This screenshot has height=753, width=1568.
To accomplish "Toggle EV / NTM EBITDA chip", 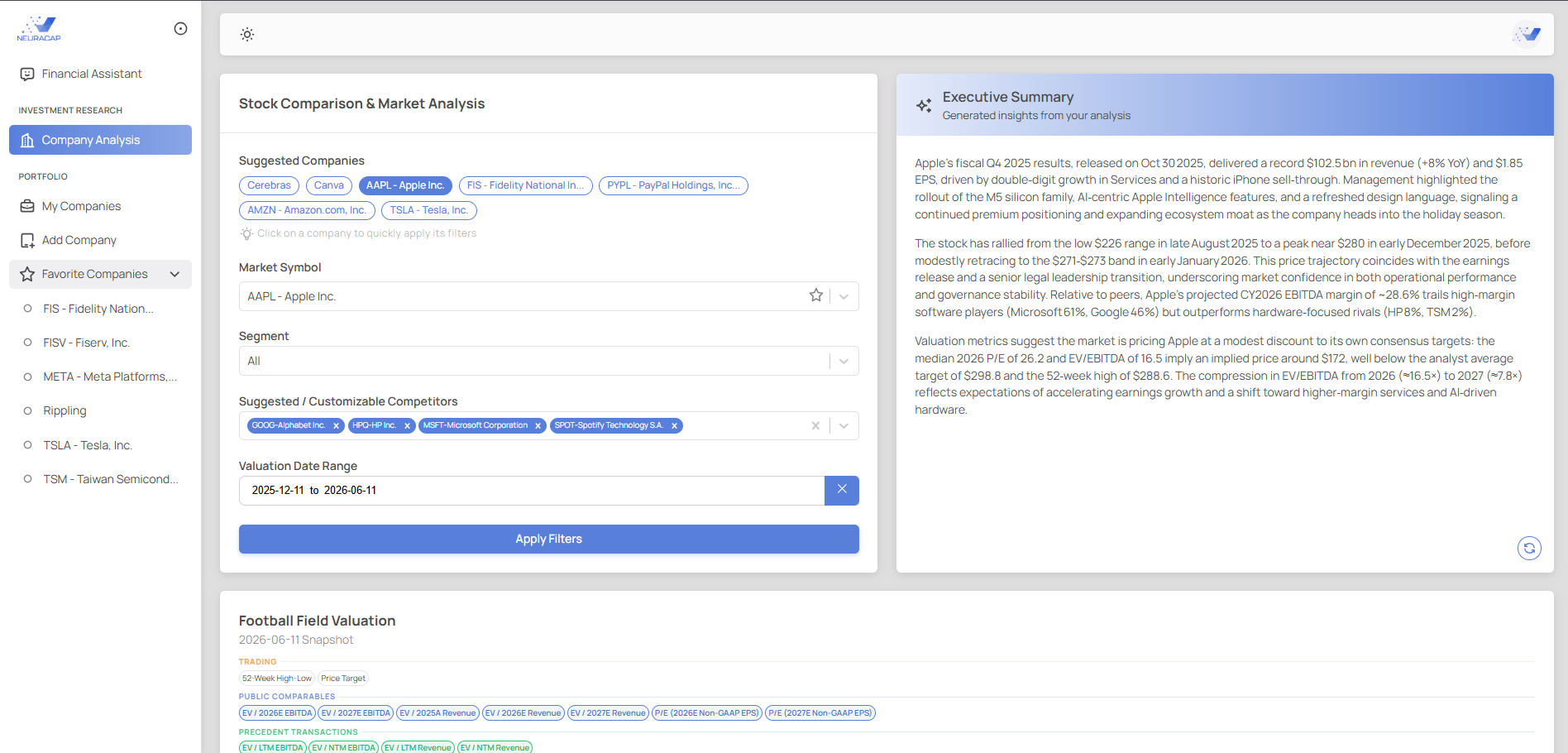I will click(x=344, y=747).
